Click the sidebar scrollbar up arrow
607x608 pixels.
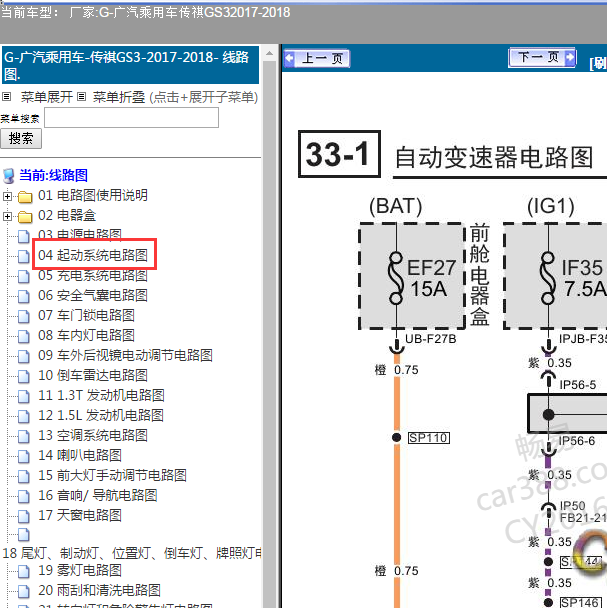coord(270,53)
